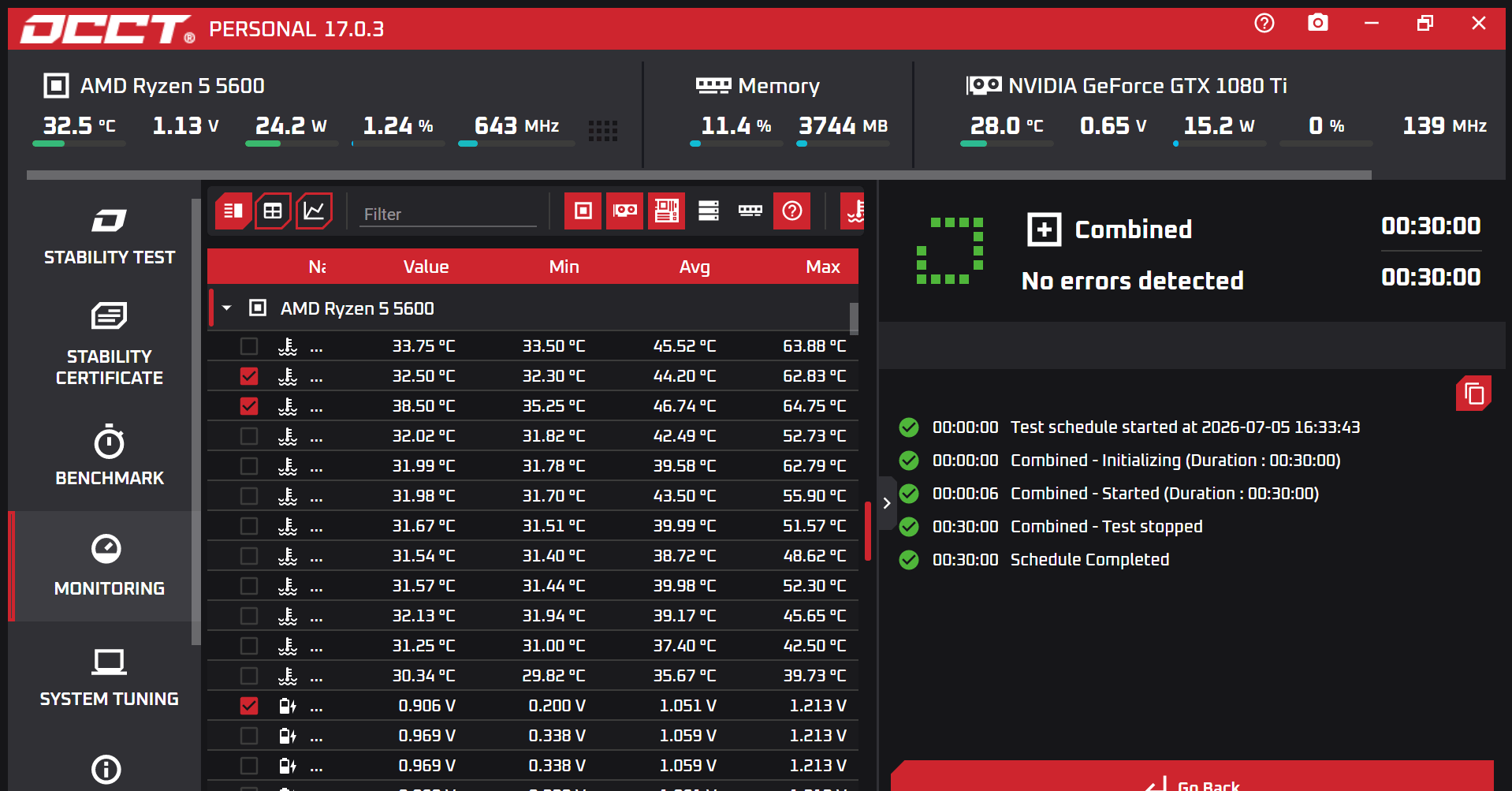Enable checkbox for 31.99 °C sensor row

pyautogui.click(x=249, y=466)
